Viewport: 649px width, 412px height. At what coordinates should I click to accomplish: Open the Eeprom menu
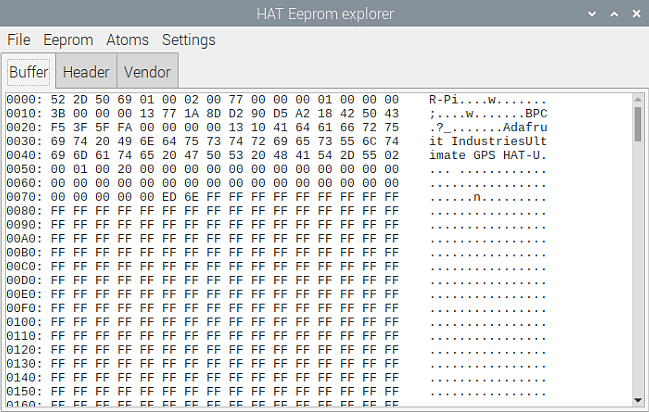pos(68,40)
